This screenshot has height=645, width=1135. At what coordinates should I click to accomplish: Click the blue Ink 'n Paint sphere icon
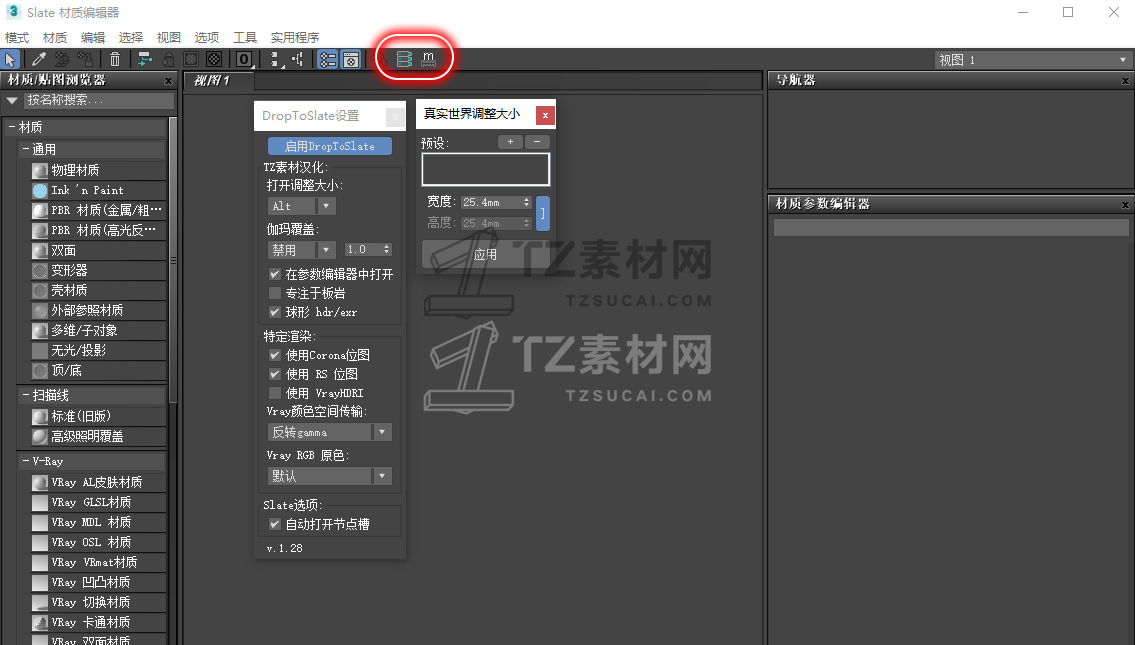pos(40,190)
